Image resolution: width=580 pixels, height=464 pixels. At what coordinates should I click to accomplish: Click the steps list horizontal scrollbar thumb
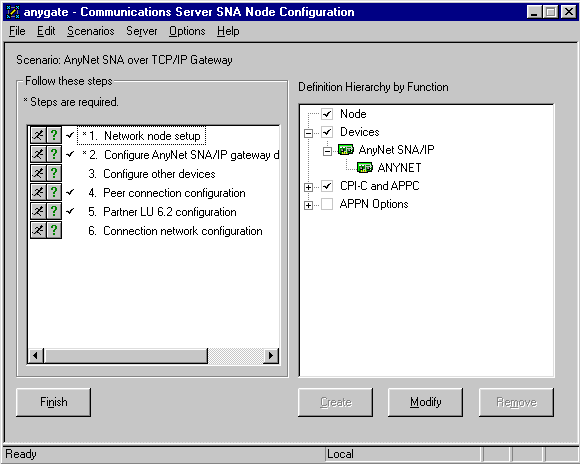point(126,356)
